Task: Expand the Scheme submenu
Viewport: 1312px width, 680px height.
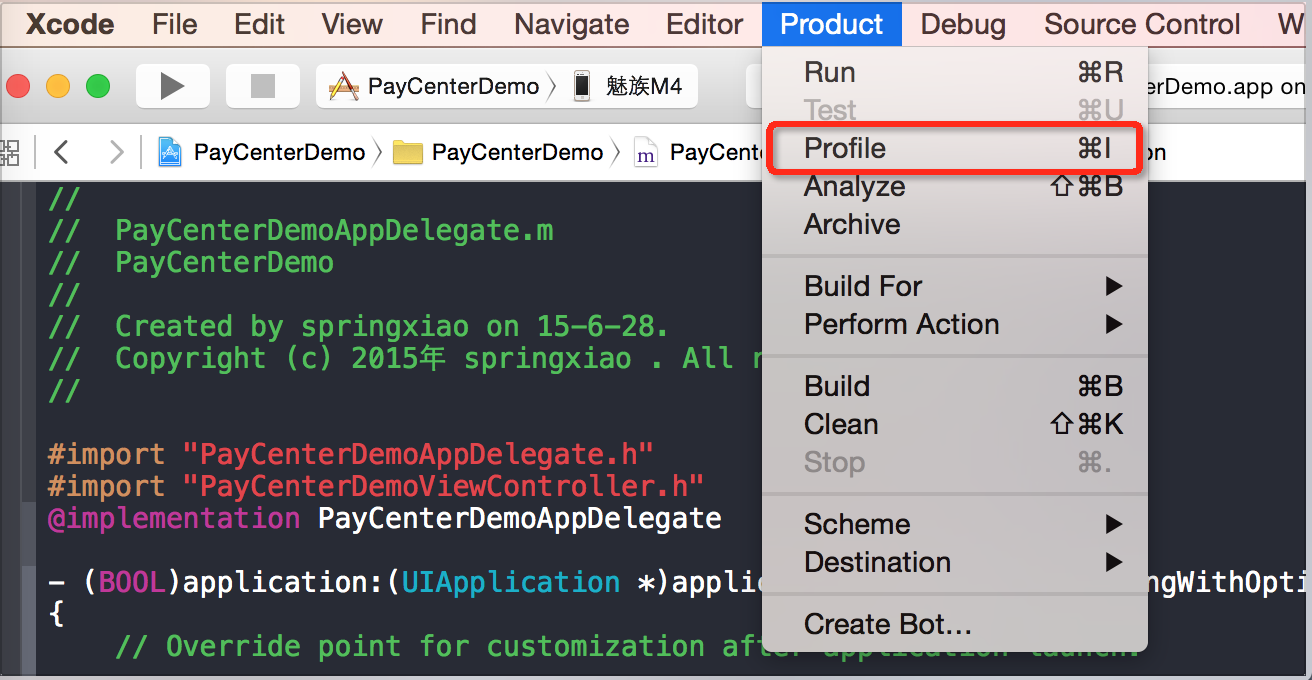Action: (x=955, y=524)
